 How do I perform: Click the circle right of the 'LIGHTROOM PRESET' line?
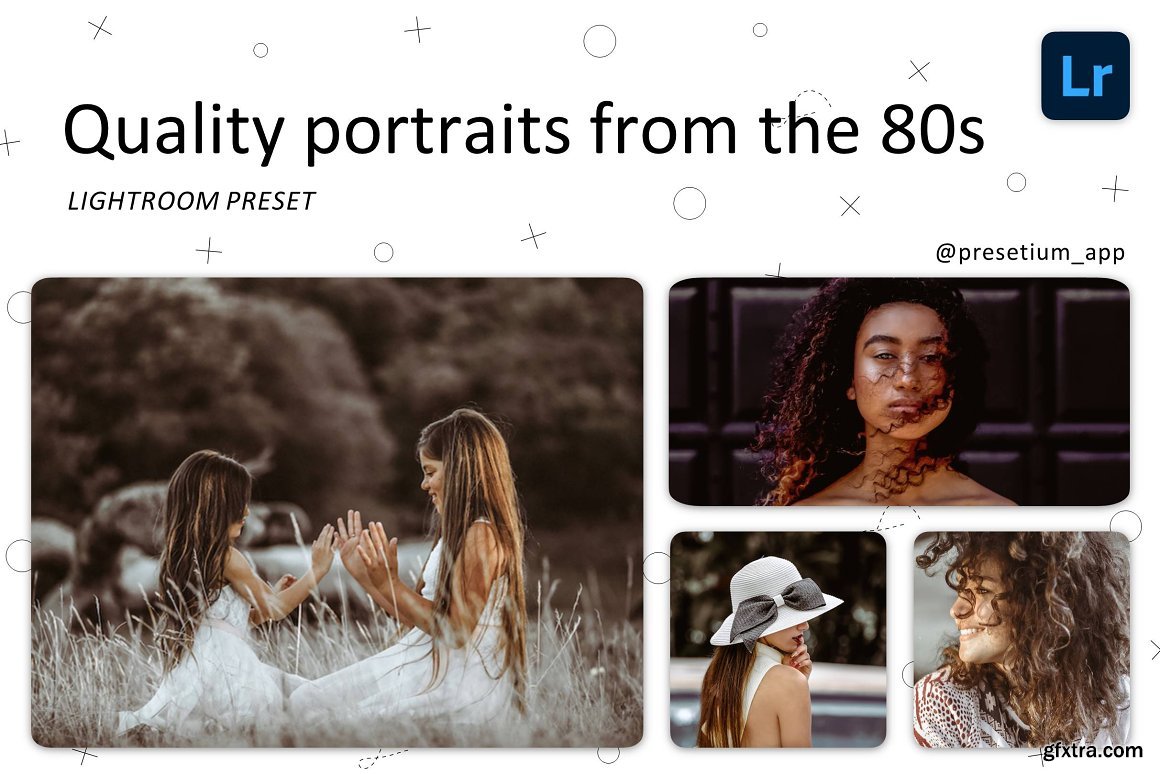pyautogui.click(x=689, y=203)
